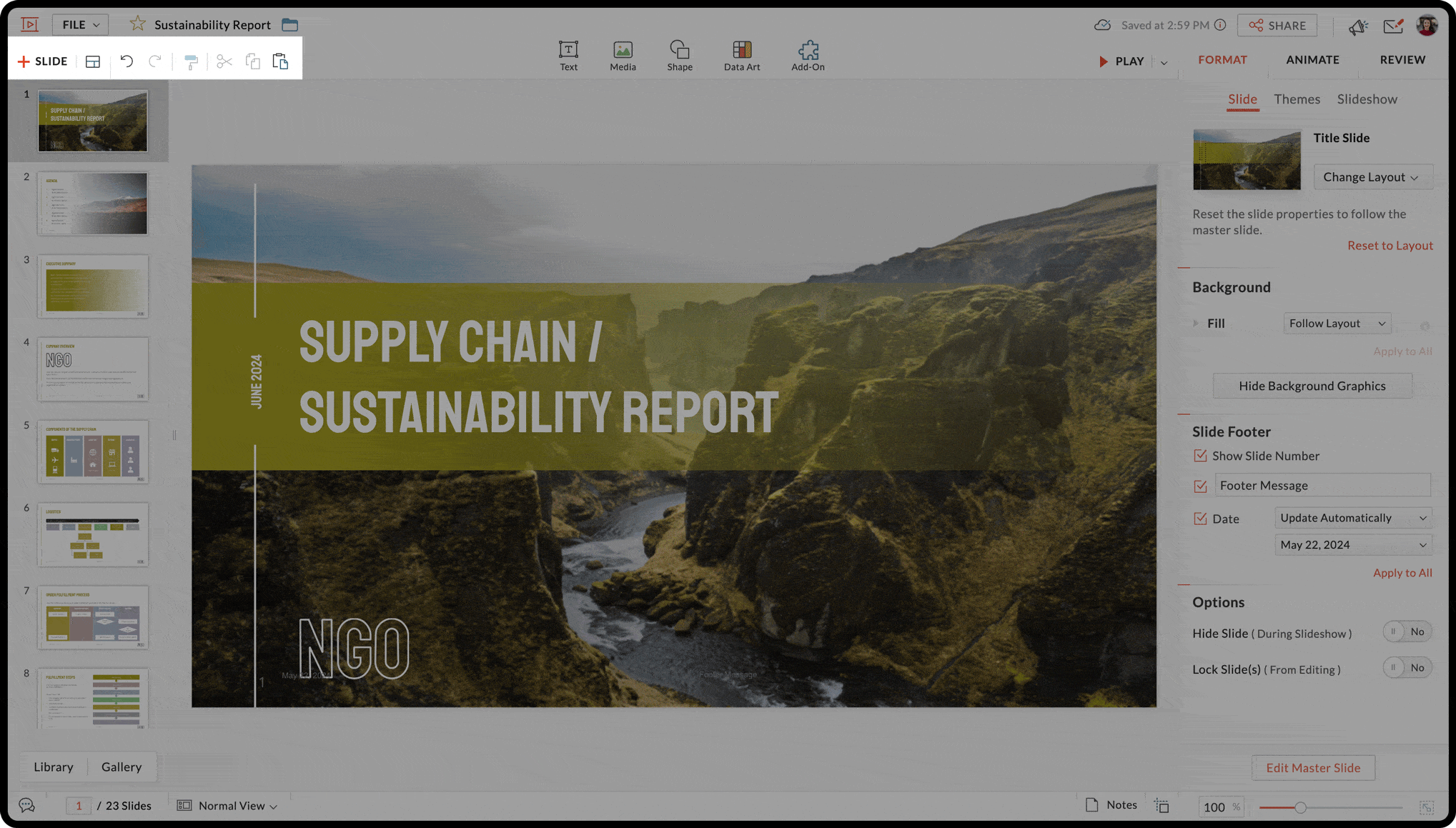Adjust the zoom slider handle

[x=1300, y=807]
